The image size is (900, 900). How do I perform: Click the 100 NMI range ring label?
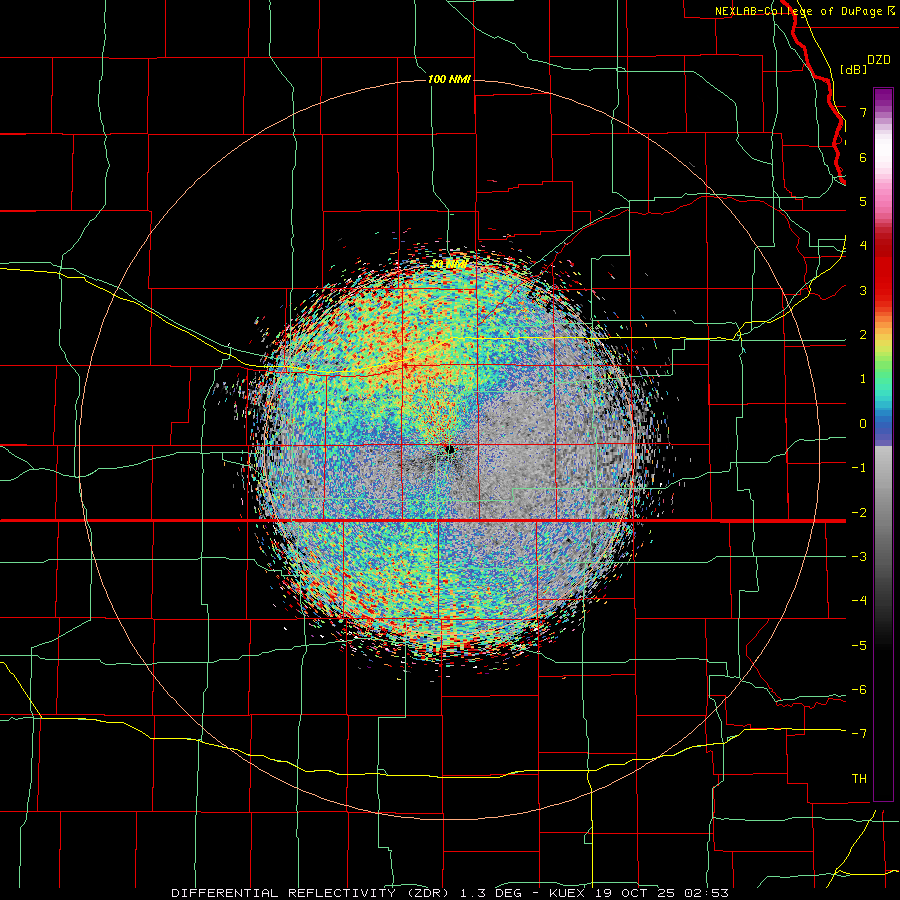pyautogui.click(x=449, y=79)
